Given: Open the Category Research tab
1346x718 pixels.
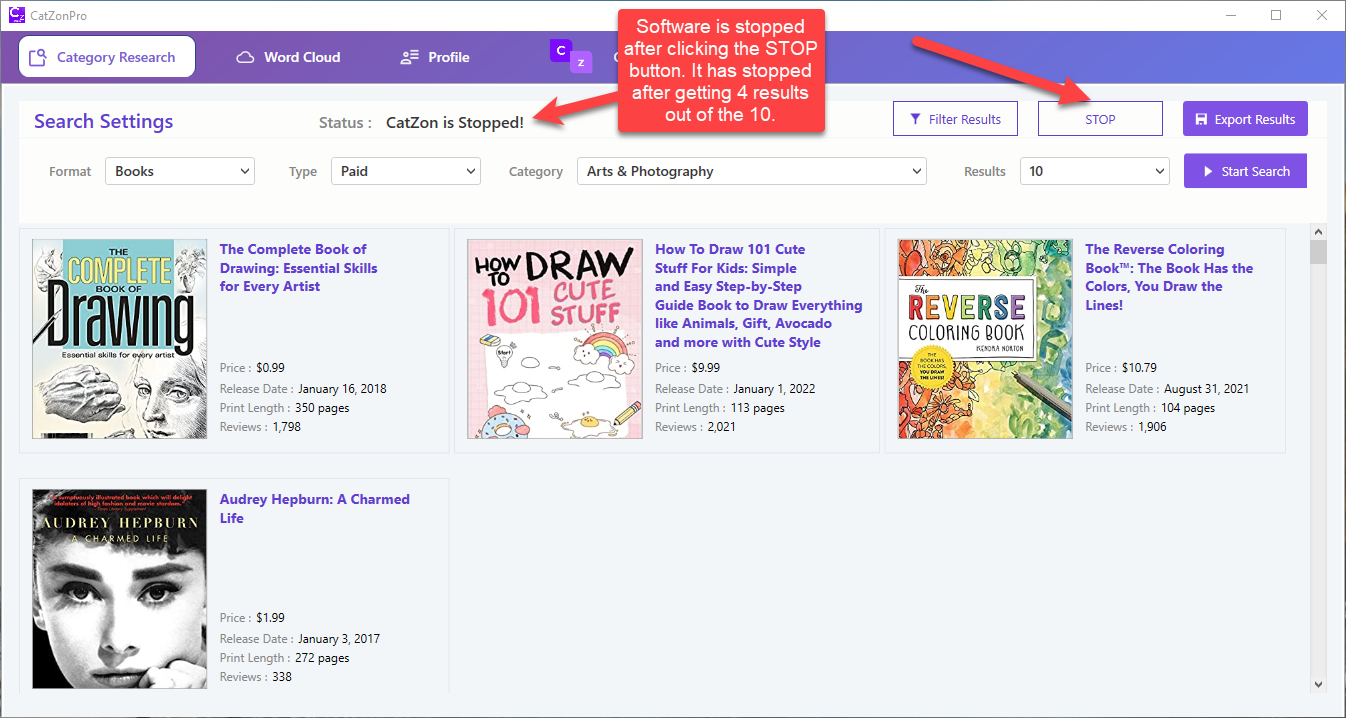Looking at the screenshot, I should pos(106,57).
